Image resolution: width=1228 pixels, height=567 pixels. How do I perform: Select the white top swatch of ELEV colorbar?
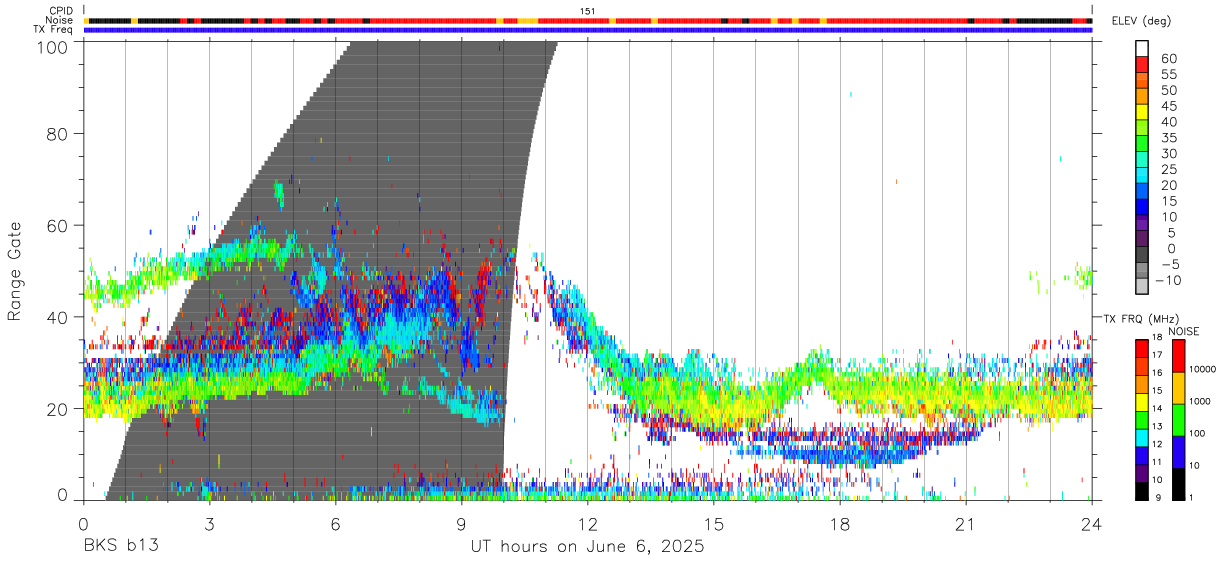[x=1142, y=47]
